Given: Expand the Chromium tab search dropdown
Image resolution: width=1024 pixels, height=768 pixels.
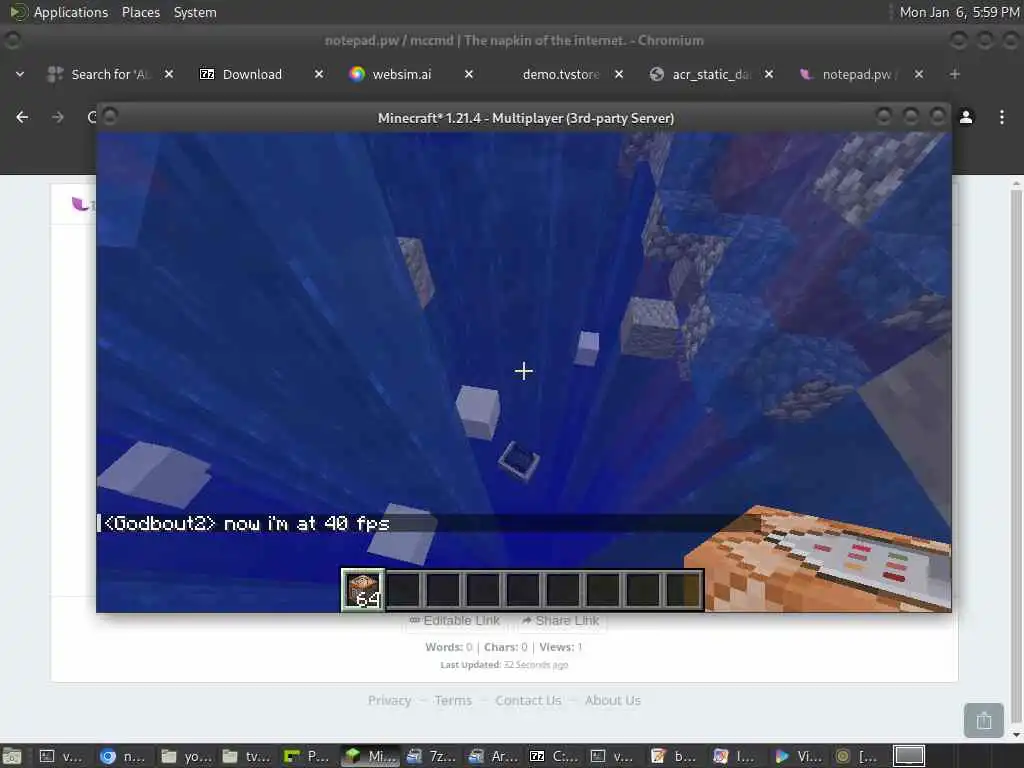Looking at the screenshot, I should [20, 74].
